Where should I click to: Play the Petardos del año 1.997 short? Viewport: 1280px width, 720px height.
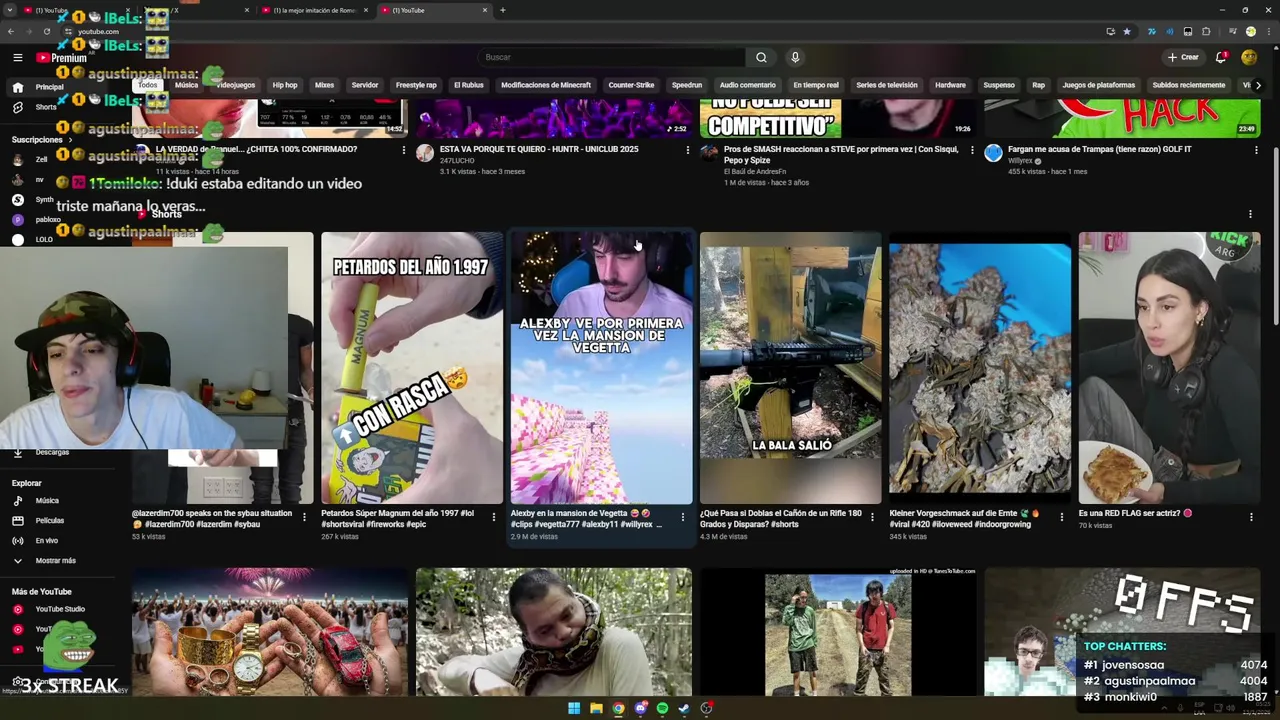pyautogui.click(x=412, y=368)
